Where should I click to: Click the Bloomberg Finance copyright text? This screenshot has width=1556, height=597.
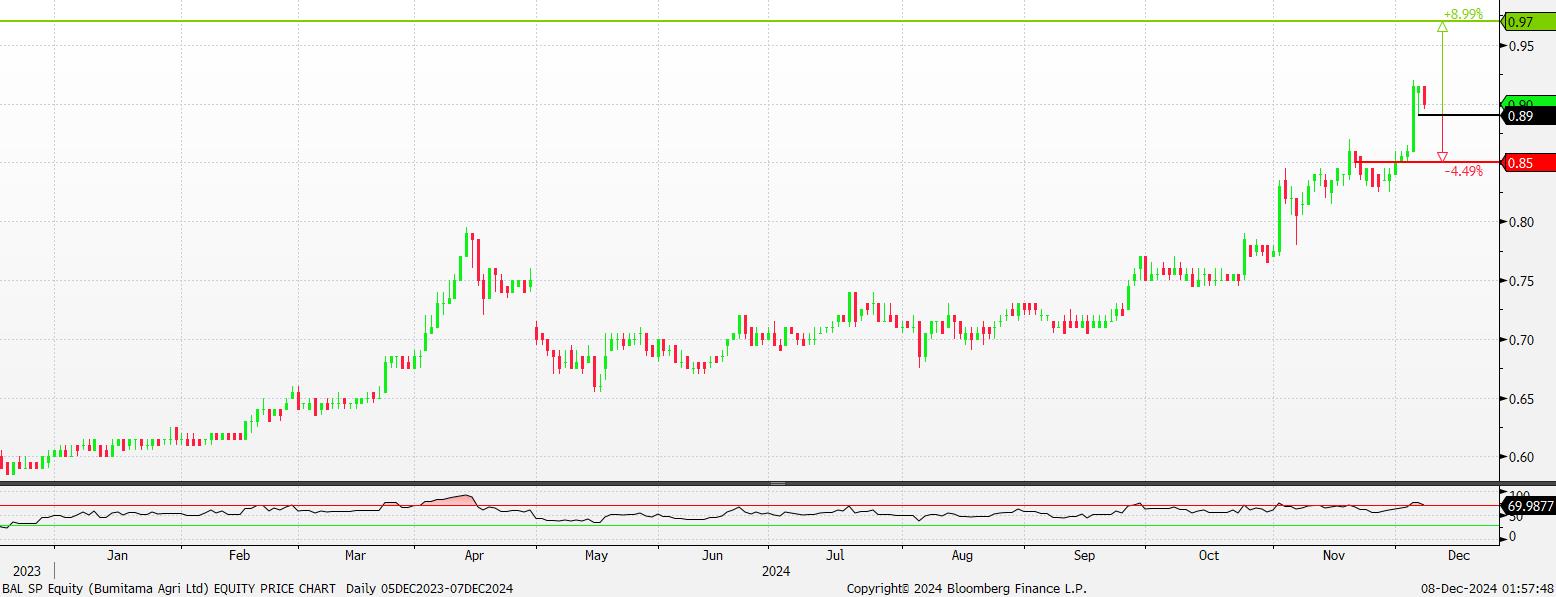pyautogui.click(x=966, y=588)
